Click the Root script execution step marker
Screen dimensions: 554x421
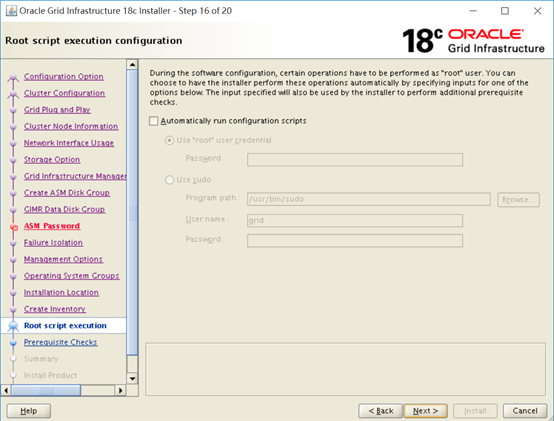pyautogui.click(x=13, y=326)
